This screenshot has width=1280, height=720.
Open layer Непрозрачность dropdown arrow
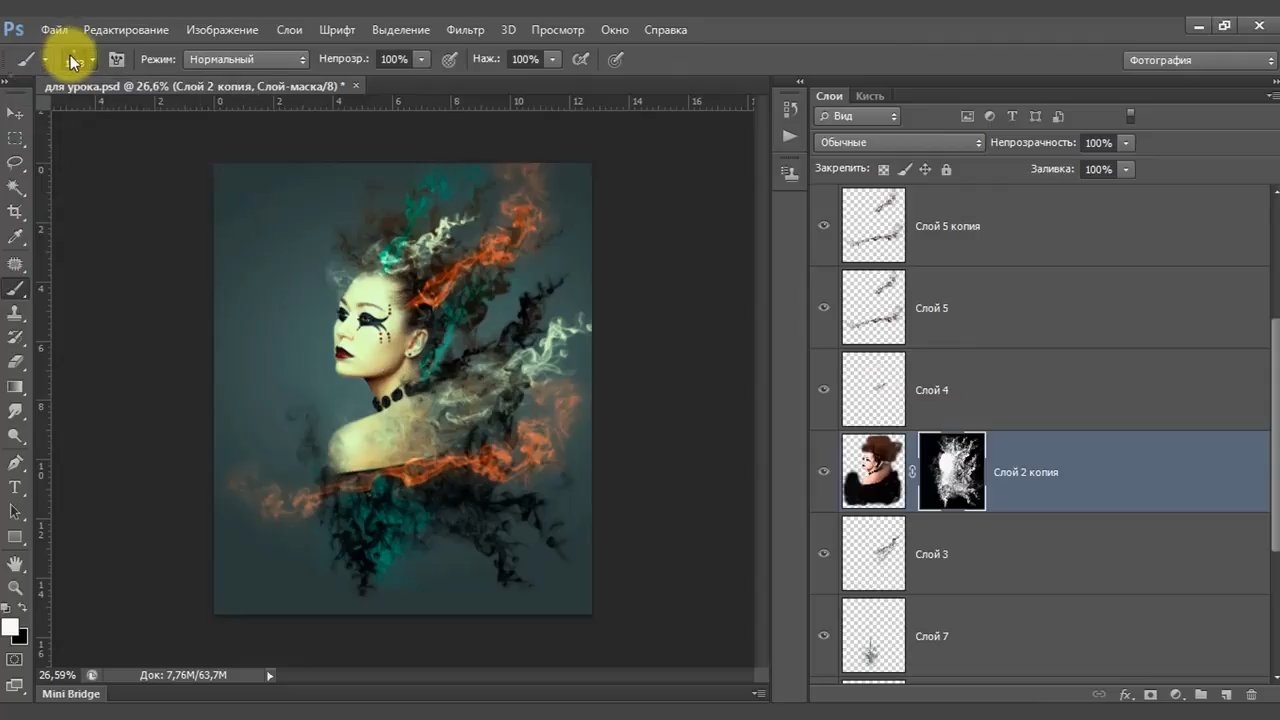[1126, 143]
